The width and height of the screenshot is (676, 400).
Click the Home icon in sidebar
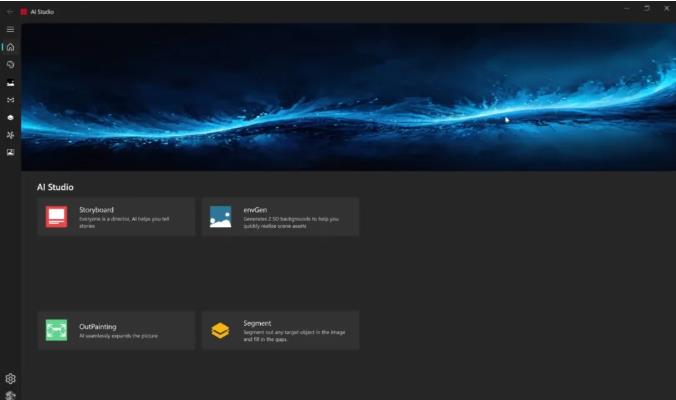[10, 47]
